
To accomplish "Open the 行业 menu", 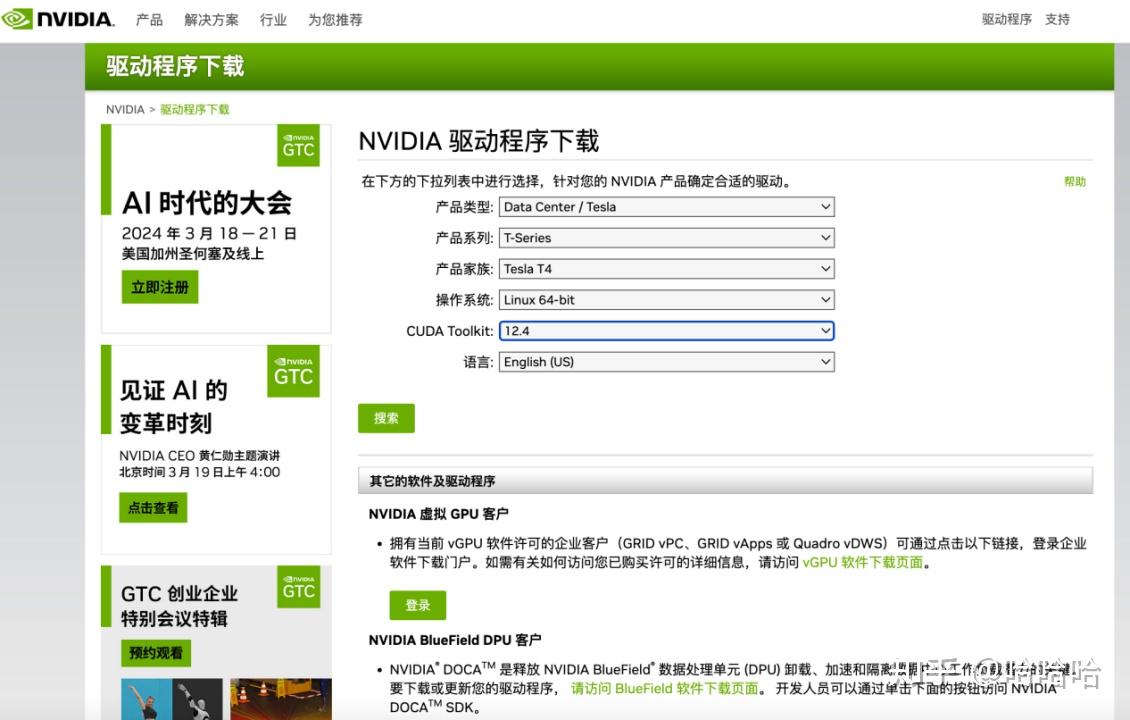I will coord(273,19).
